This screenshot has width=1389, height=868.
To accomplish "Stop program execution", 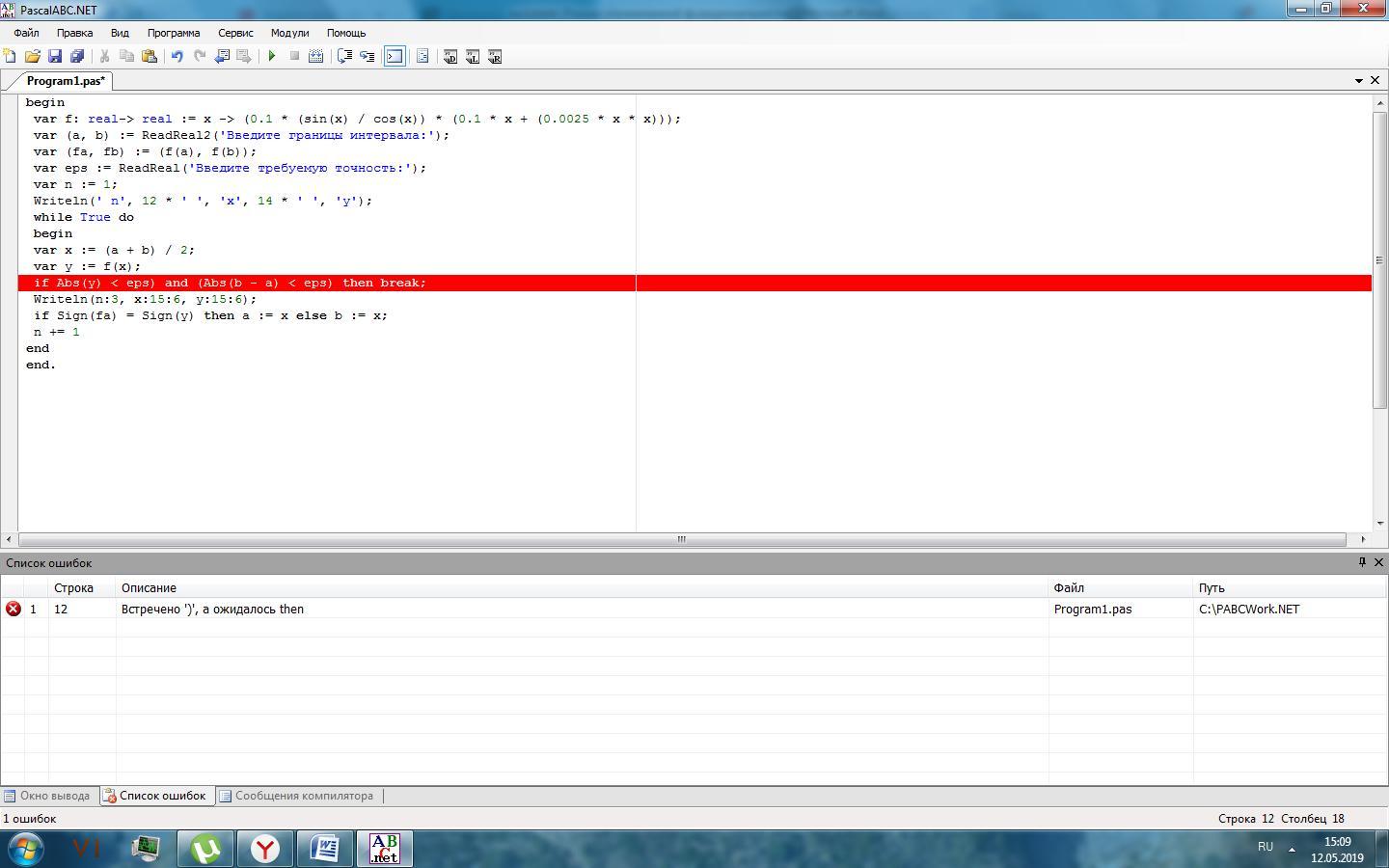I will 294,57.
